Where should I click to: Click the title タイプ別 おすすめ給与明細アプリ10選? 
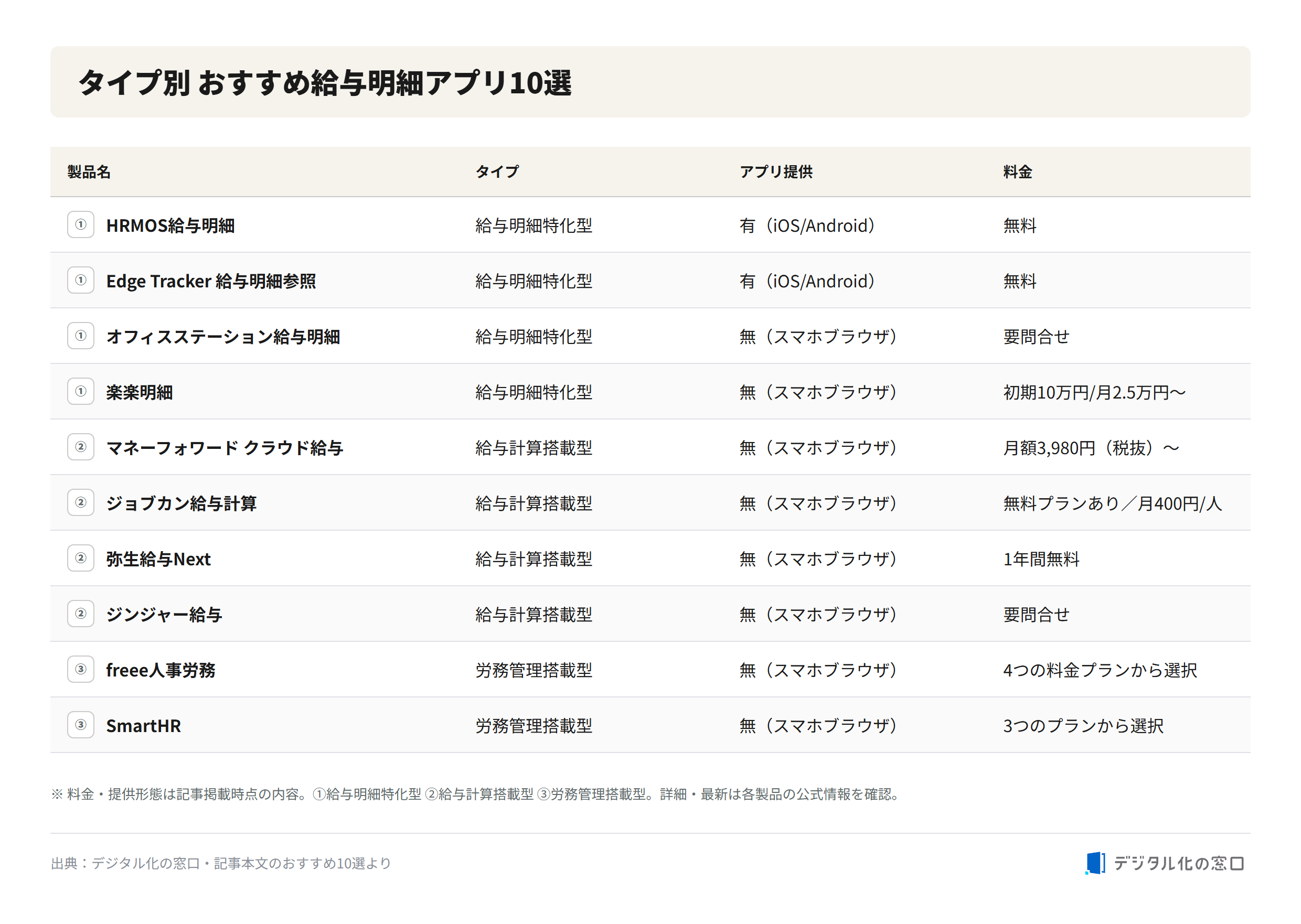[325, 83]
